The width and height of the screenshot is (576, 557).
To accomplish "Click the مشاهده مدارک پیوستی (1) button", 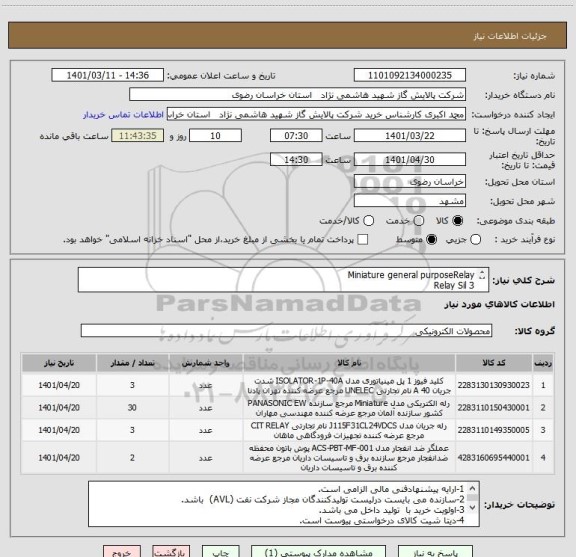I will (x=318, y=552).
